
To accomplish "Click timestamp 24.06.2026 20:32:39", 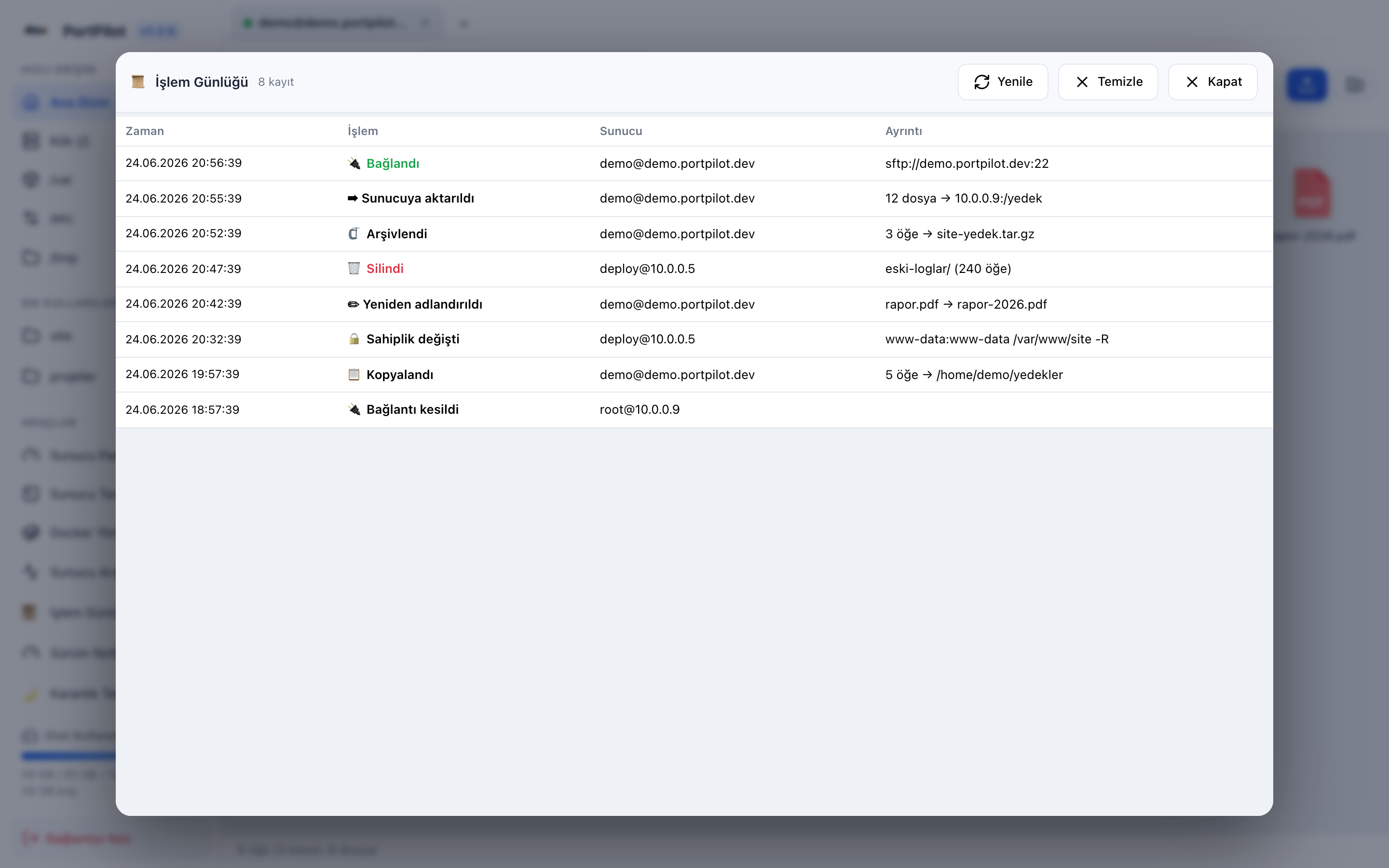I will [184, 339].
